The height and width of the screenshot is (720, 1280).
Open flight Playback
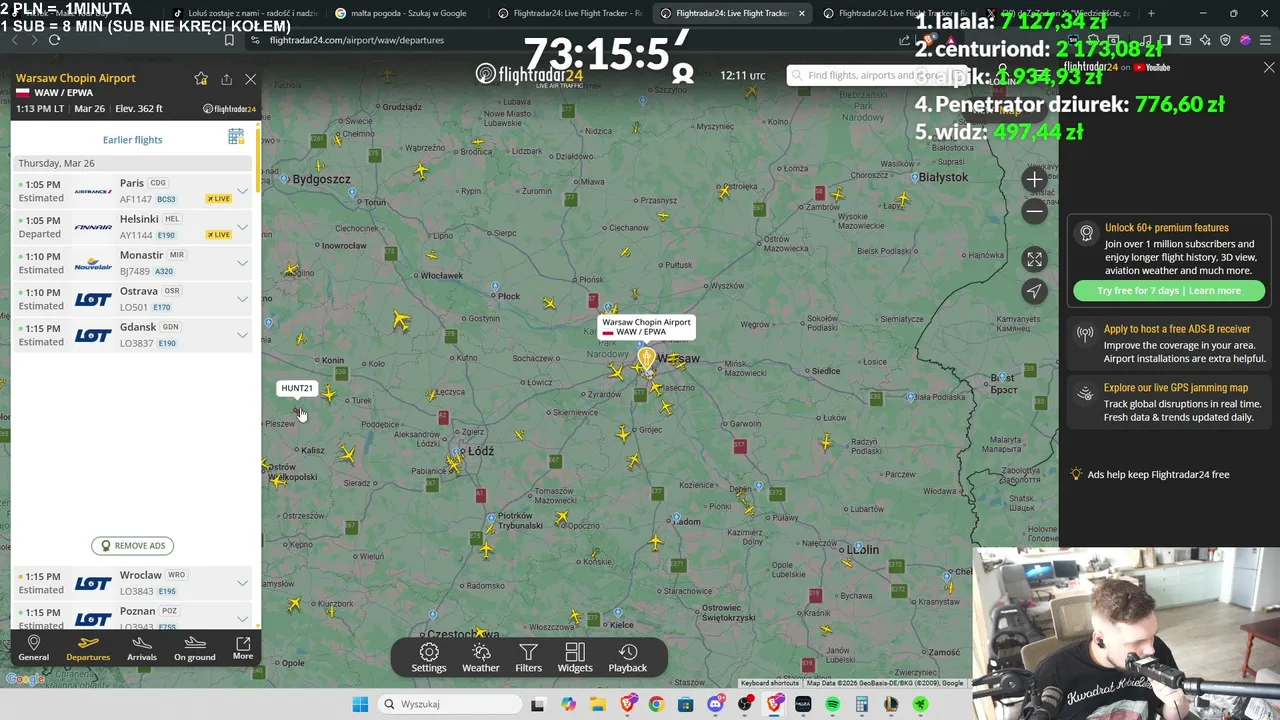click(628, 658)
